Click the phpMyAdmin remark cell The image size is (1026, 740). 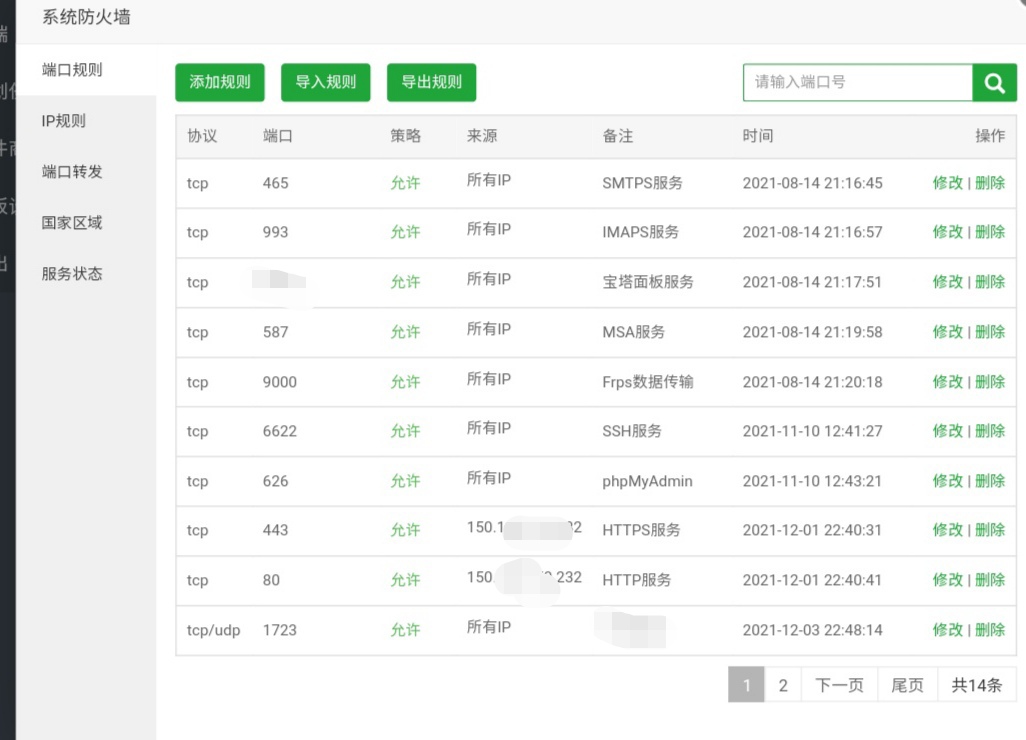coord(647,482)
